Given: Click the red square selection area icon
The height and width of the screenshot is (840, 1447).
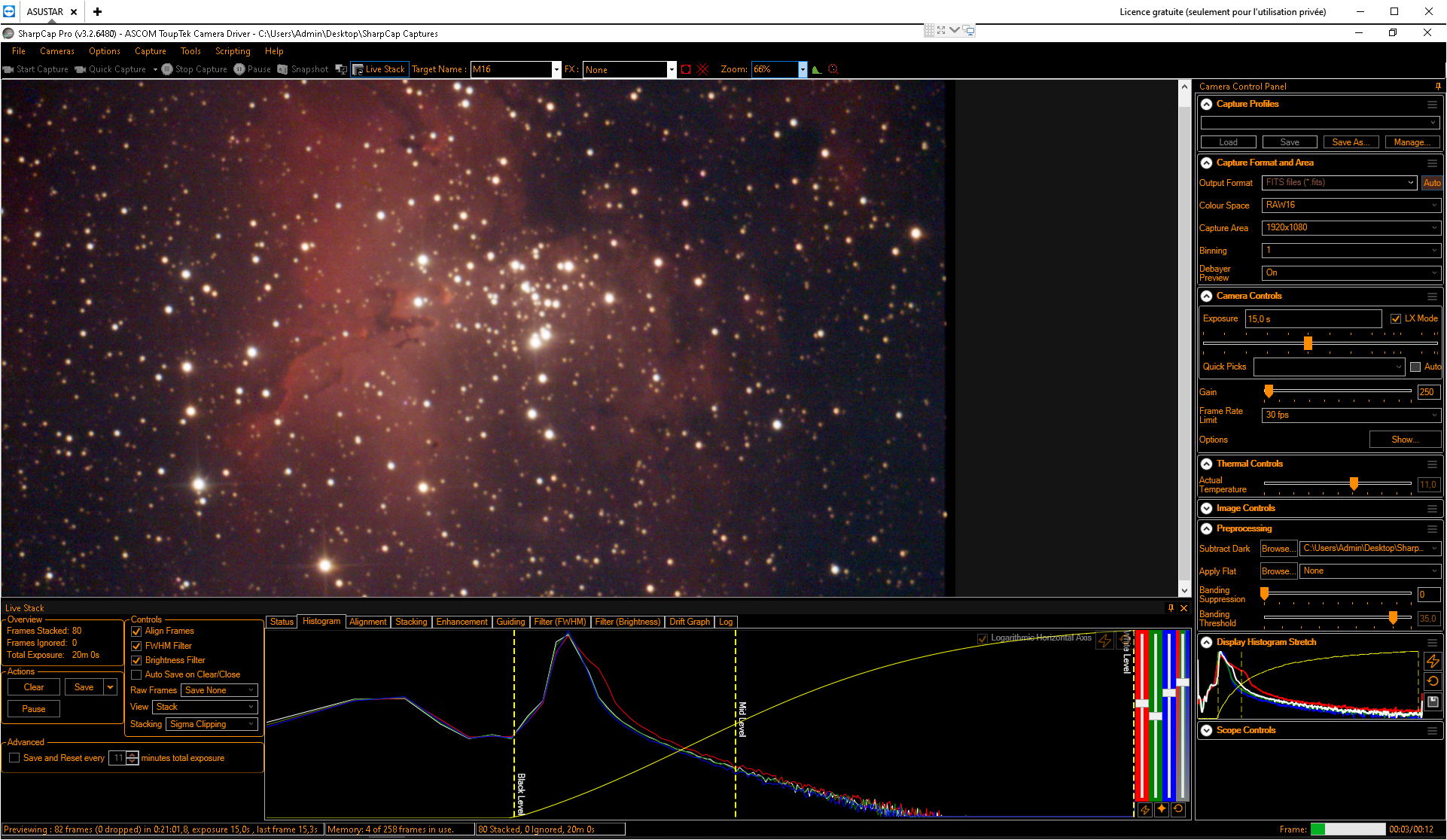Looking at the screenshot, I should tap(686, 69).
